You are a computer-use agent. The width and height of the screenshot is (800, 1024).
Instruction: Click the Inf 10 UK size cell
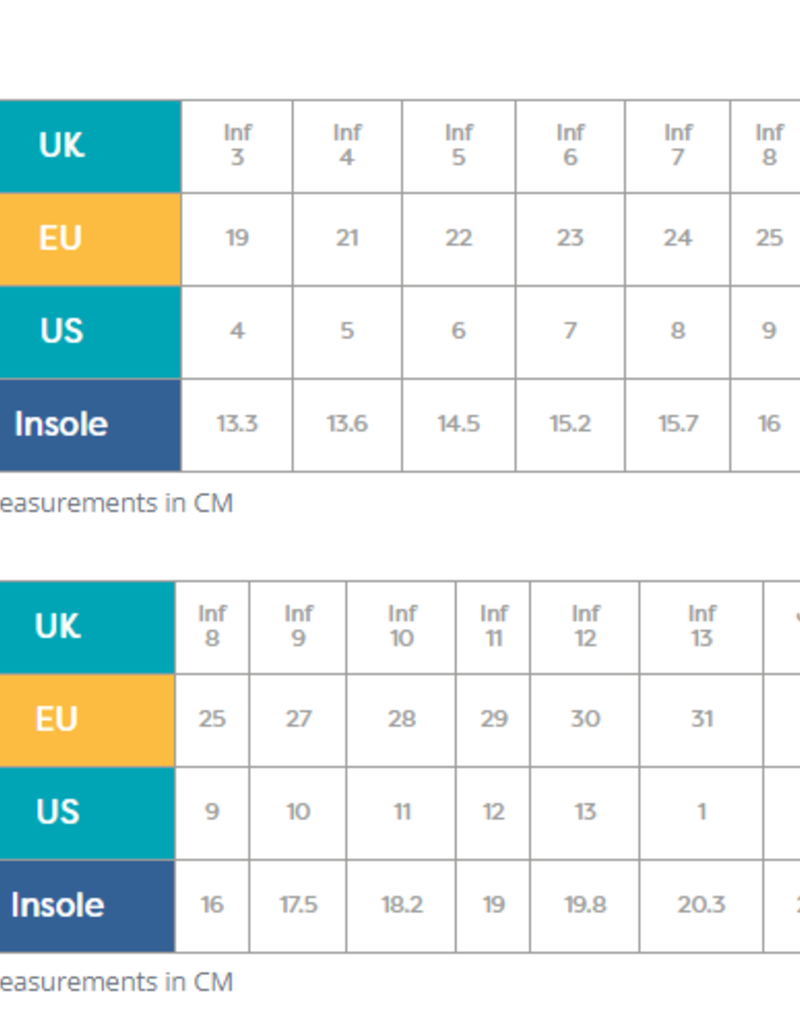pos(401,626)
